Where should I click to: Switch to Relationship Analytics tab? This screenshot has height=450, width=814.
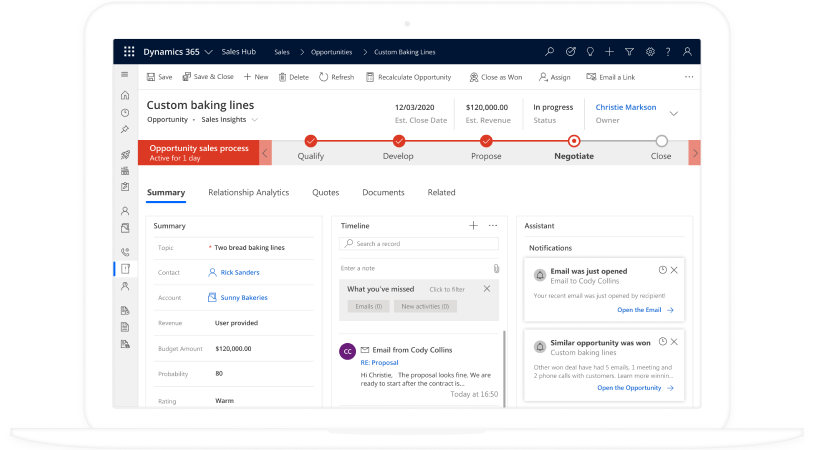tap(249, 193)
